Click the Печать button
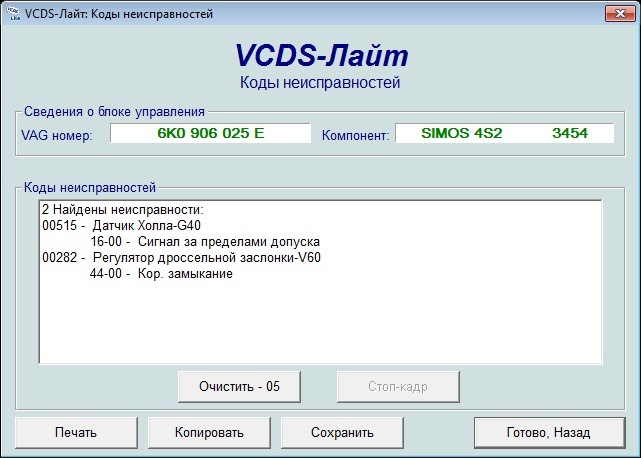 pyautogui.click(x=76, y=433)
